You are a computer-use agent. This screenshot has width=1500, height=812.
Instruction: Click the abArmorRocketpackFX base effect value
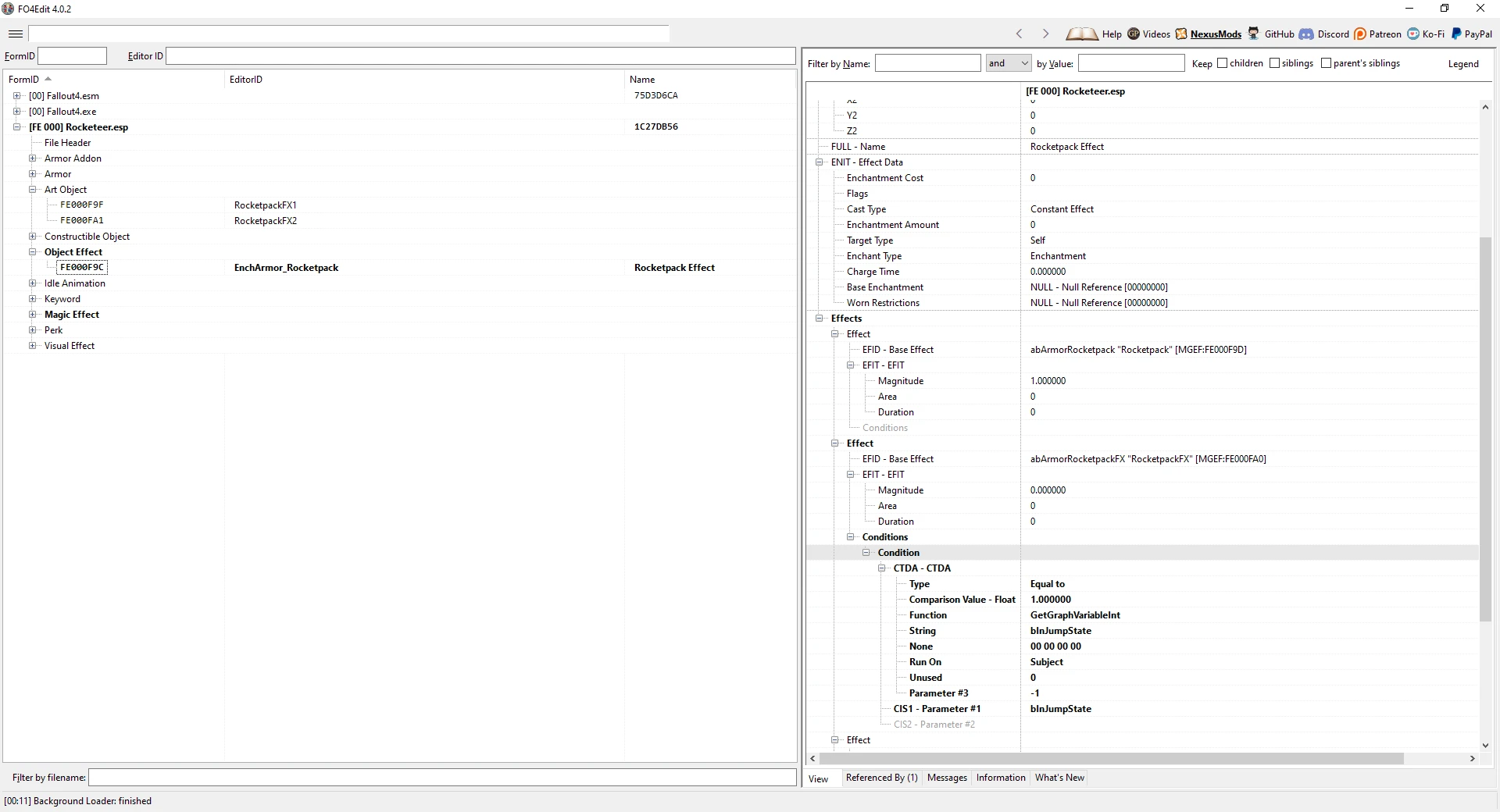coord(1148,459)
